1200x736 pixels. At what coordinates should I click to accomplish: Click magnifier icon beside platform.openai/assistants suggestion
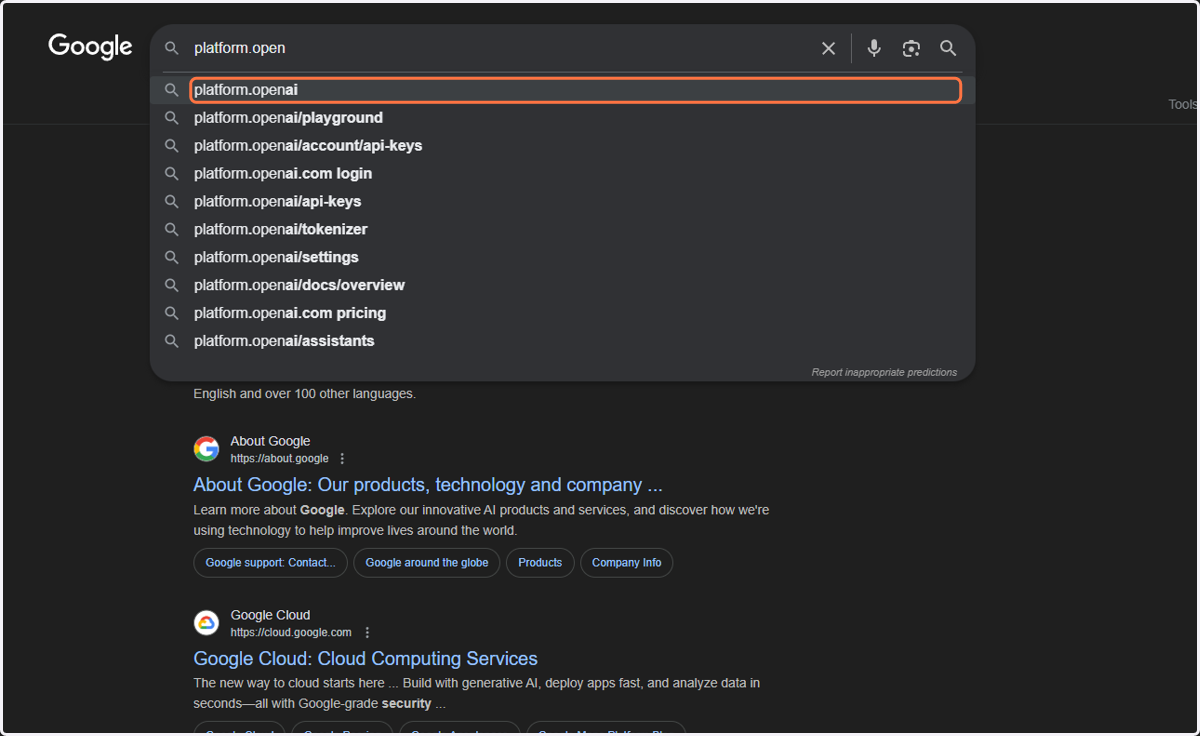click(x=172, y=342)
